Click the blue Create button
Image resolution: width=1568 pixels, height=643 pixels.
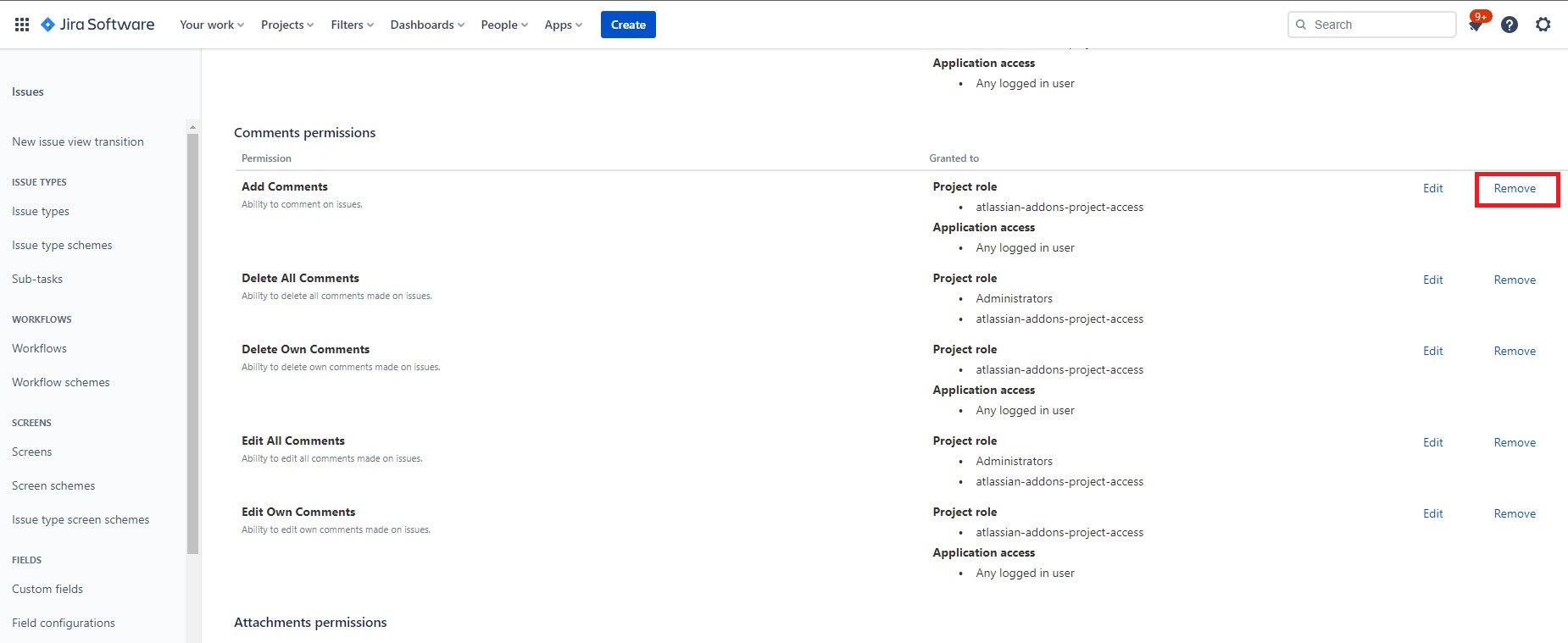tap(628, 25)
